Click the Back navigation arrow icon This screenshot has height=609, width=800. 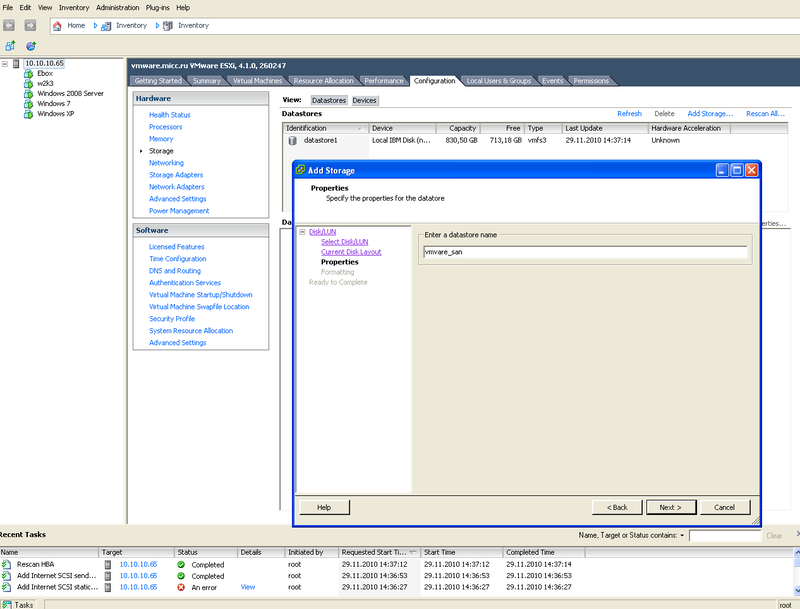pyautogui.click(x=9, y=25)
